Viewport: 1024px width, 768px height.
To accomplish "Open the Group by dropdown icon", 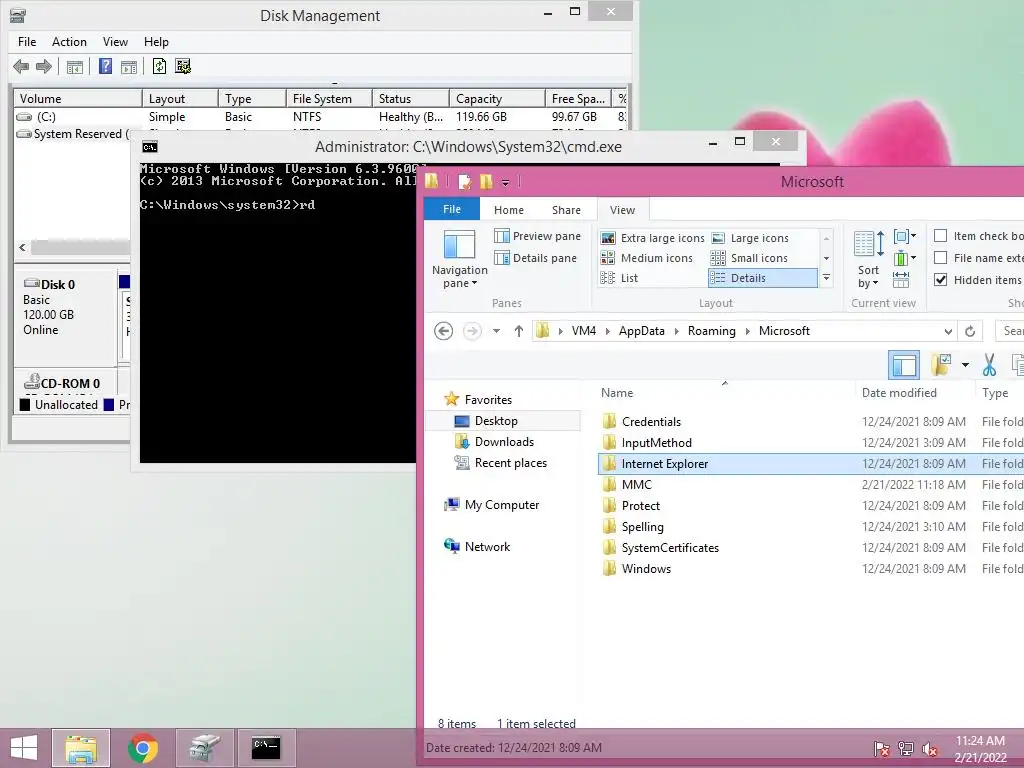I will point(904,236).
